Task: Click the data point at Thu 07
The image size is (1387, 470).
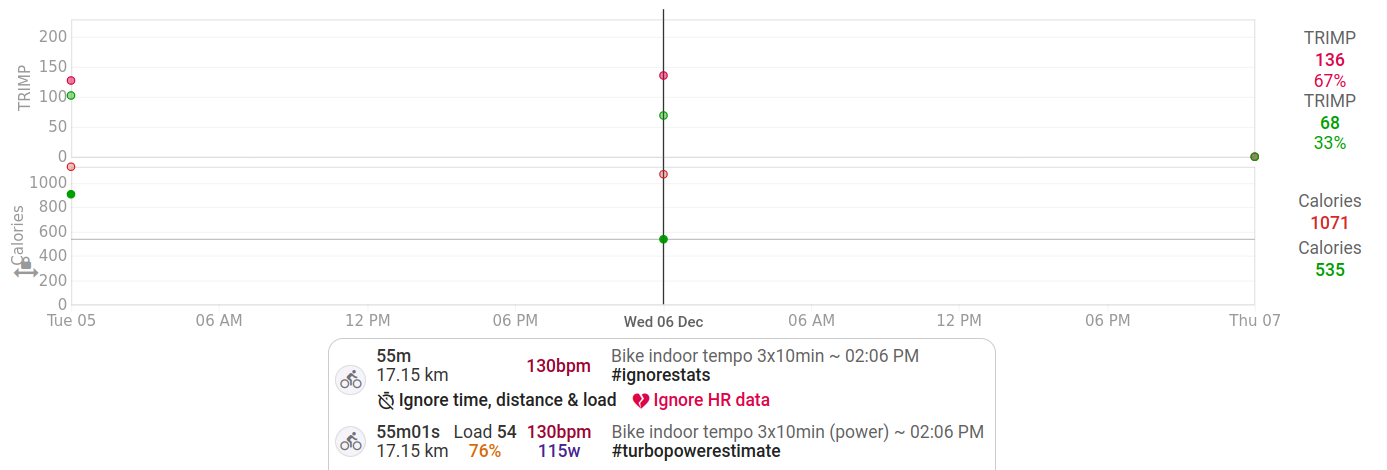Action: click(x=1254, y=157)
